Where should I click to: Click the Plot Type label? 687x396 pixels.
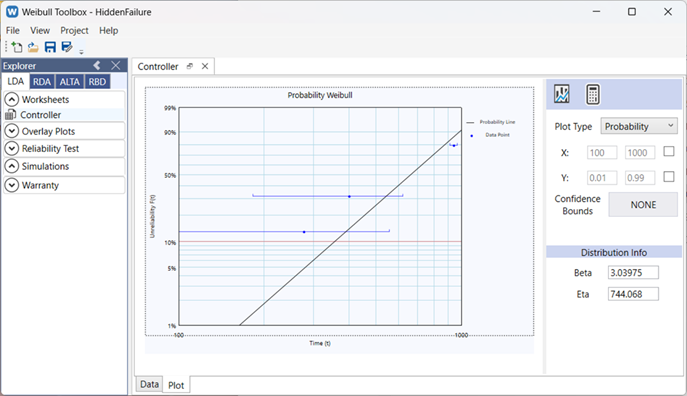pos(573,127)
